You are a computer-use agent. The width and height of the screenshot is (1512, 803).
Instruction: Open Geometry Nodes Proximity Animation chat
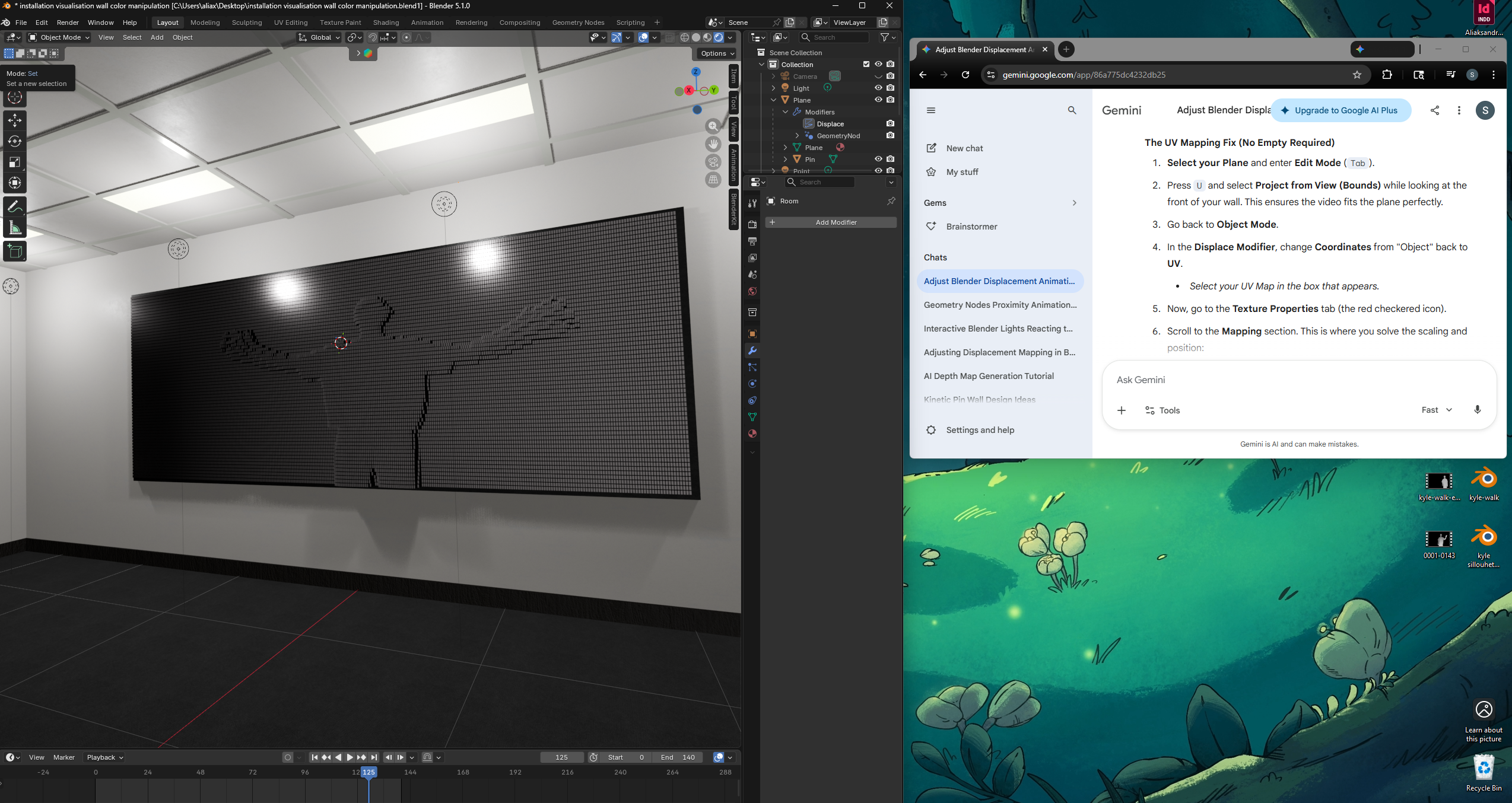pyautogui.click(x=1000, y=305)
